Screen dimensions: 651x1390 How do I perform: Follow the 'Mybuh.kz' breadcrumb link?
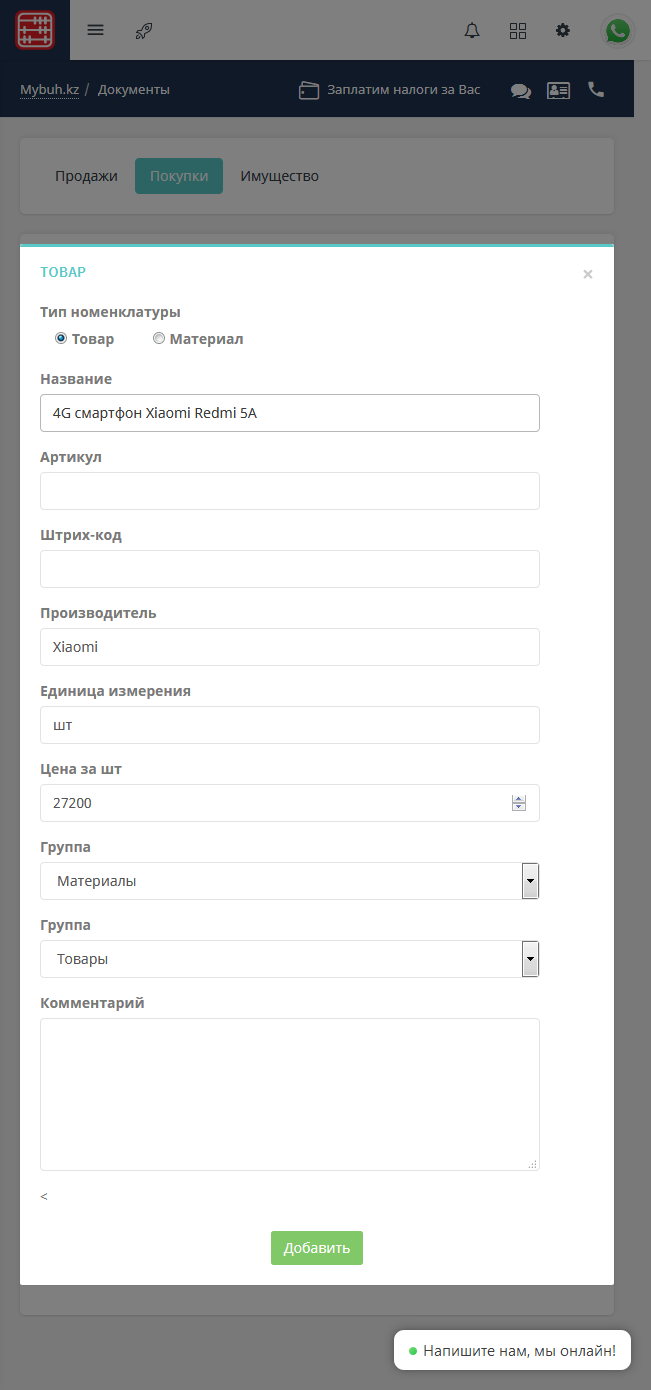pyautogui.click(x=48, y=89)
